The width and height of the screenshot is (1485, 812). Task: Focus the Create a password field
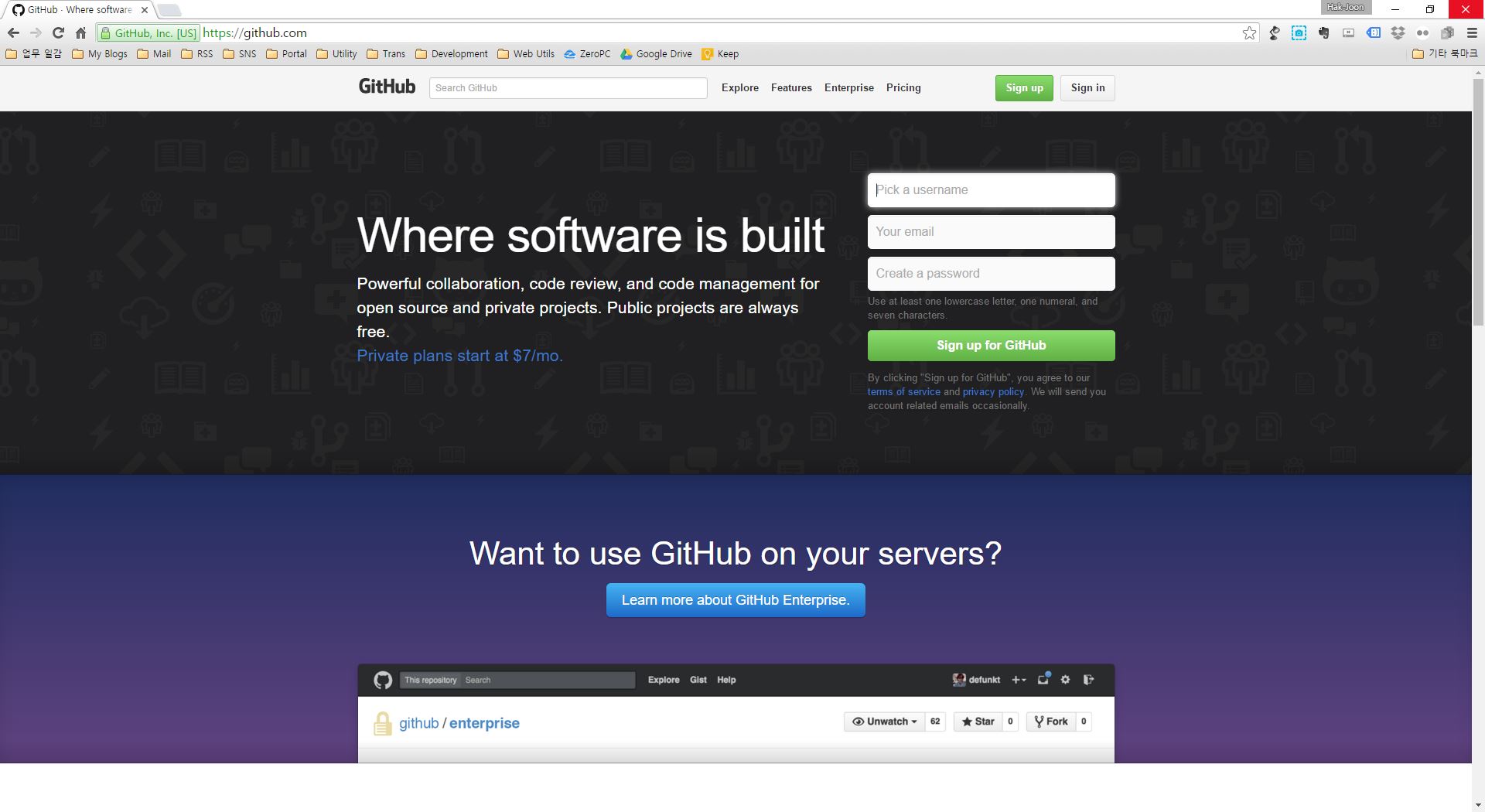click(991, 273)
